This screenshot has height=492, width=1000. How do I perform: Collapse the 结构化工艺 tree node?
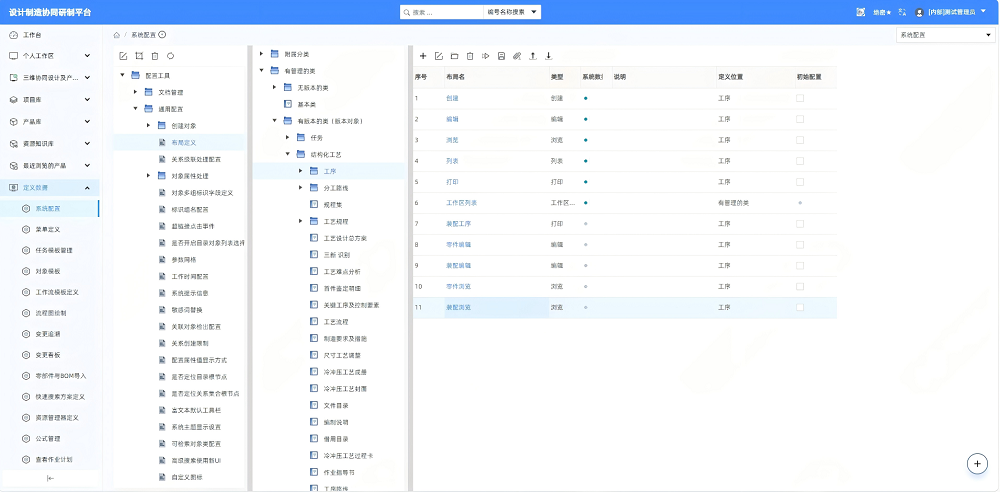click(288, 154)
